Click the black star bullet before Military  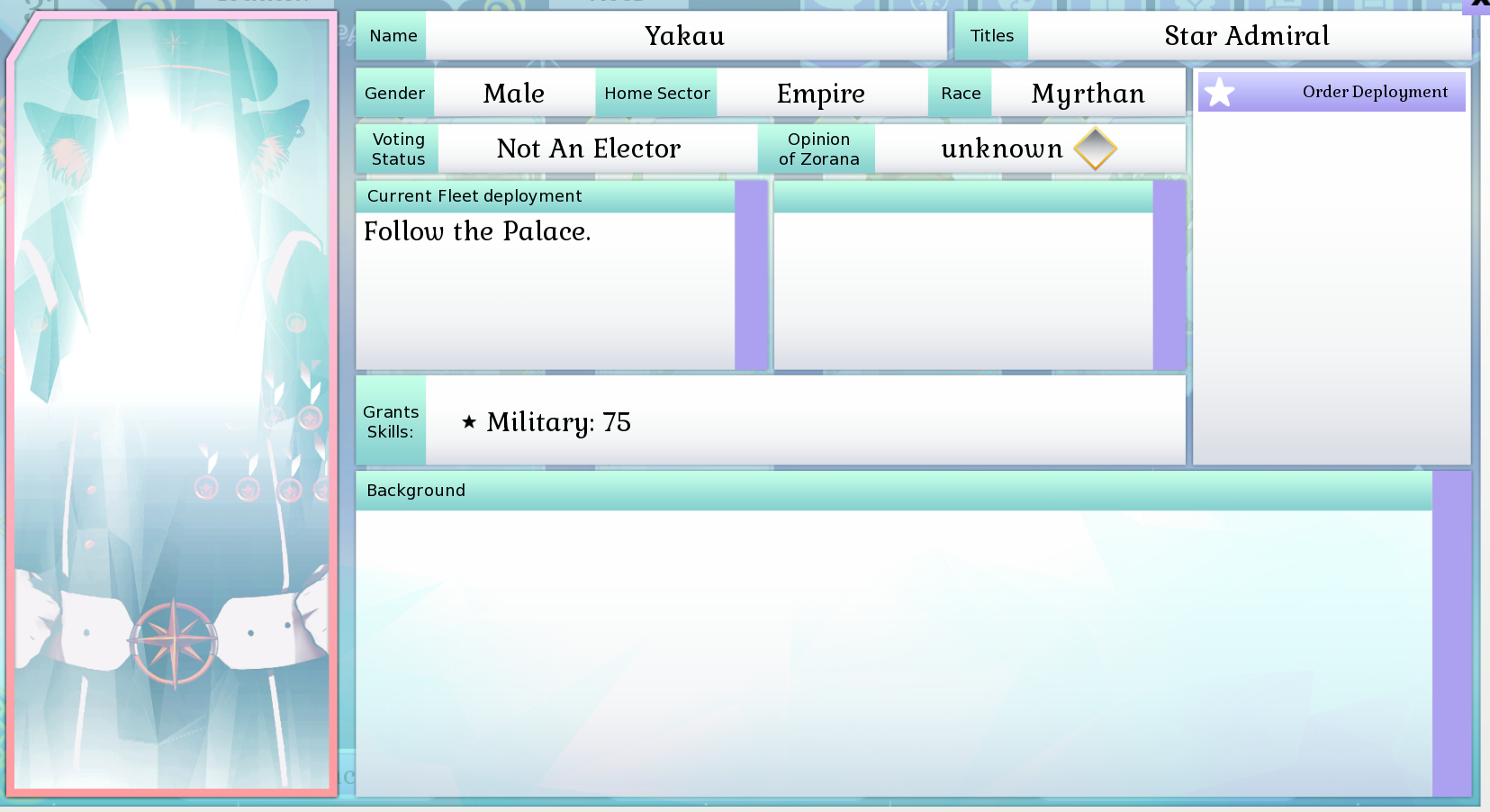click(469, 421)
